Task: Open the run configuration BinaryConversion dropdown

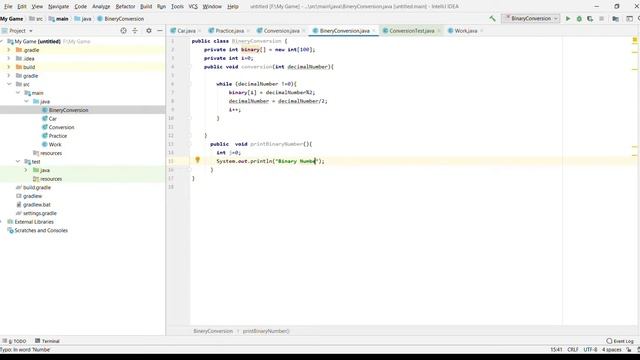Action: [531, 18]
